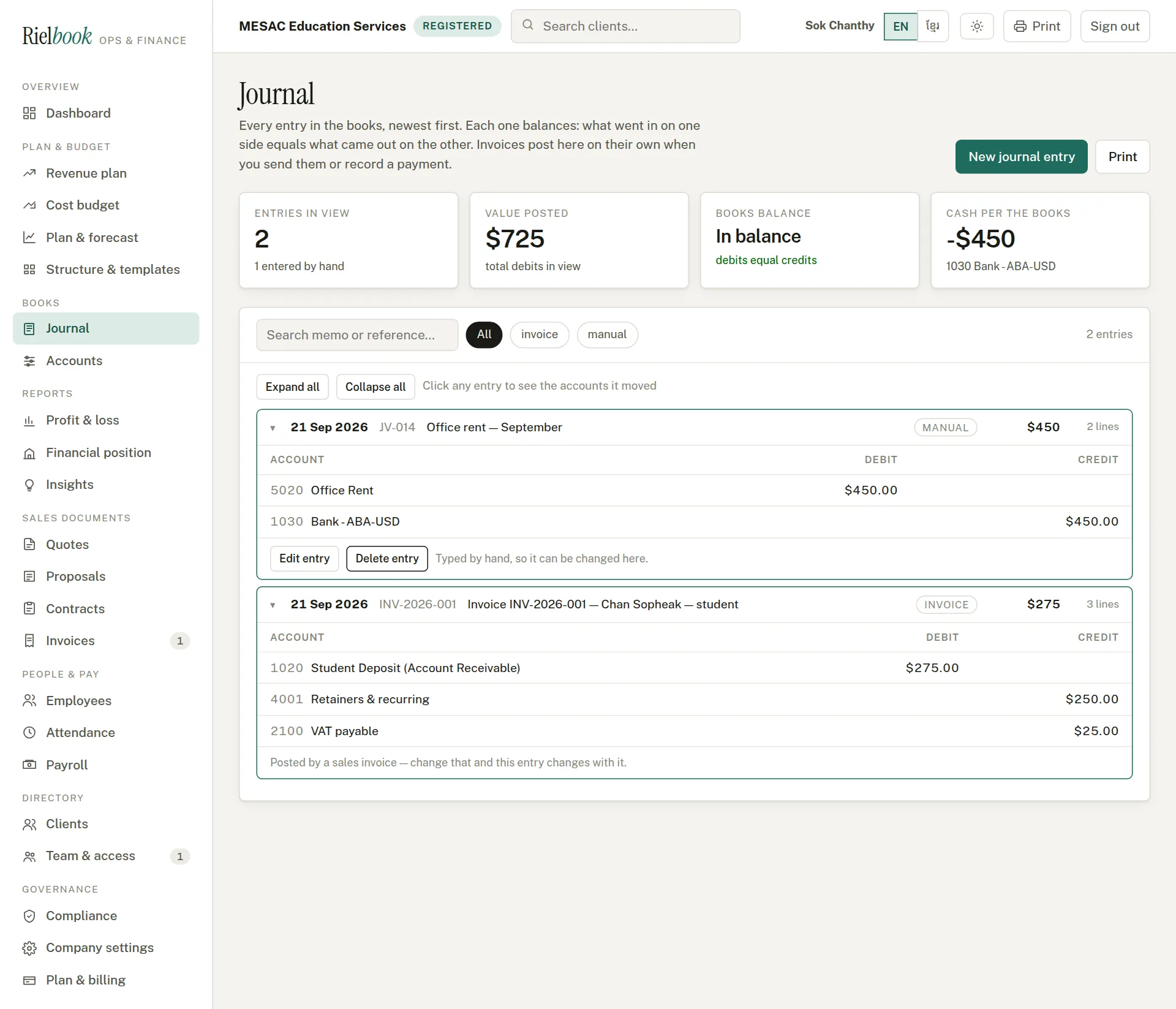Collapse the JV-014 Office rent entry
This screenshot has width=1176, height=1009.
tap(273, 428)
